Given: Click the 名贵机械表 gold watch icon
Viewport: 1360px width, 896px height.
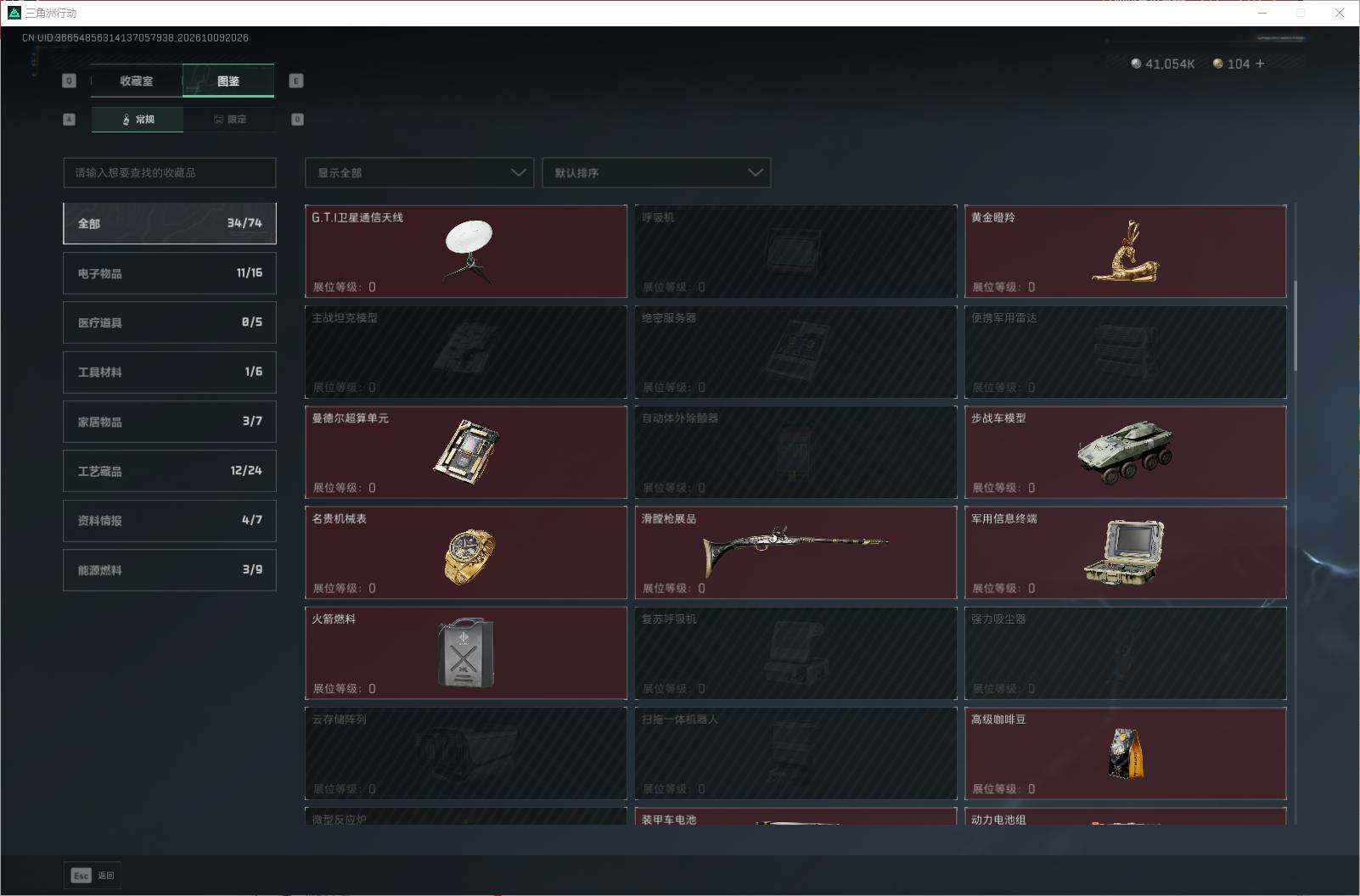Looking at the screenshot, I should (469, 557).
